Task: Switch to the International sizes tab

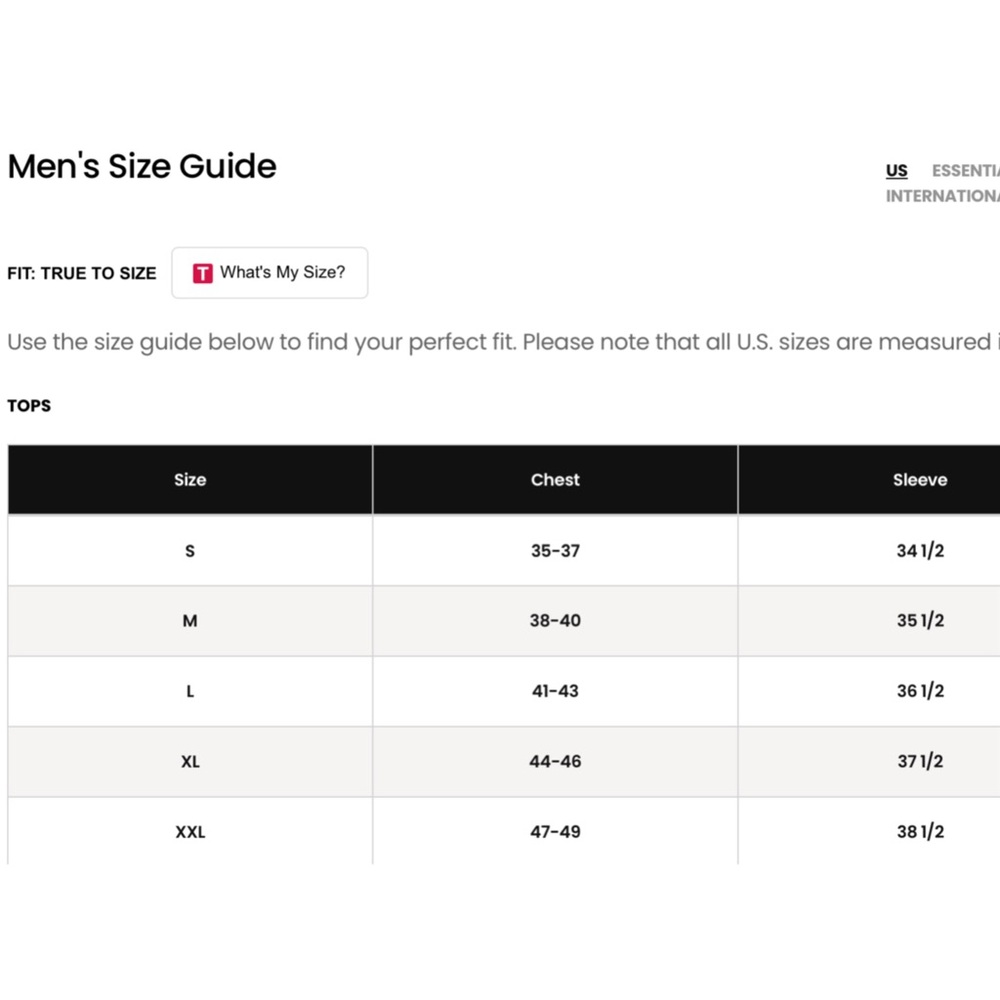Action: click(943, 196)
